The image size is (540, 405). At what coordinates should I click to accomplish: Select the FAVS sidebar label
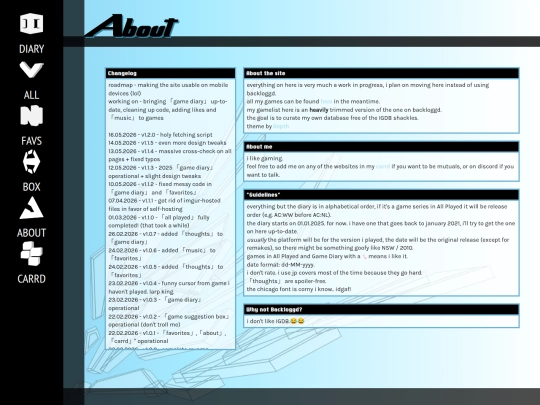(31, 141)
